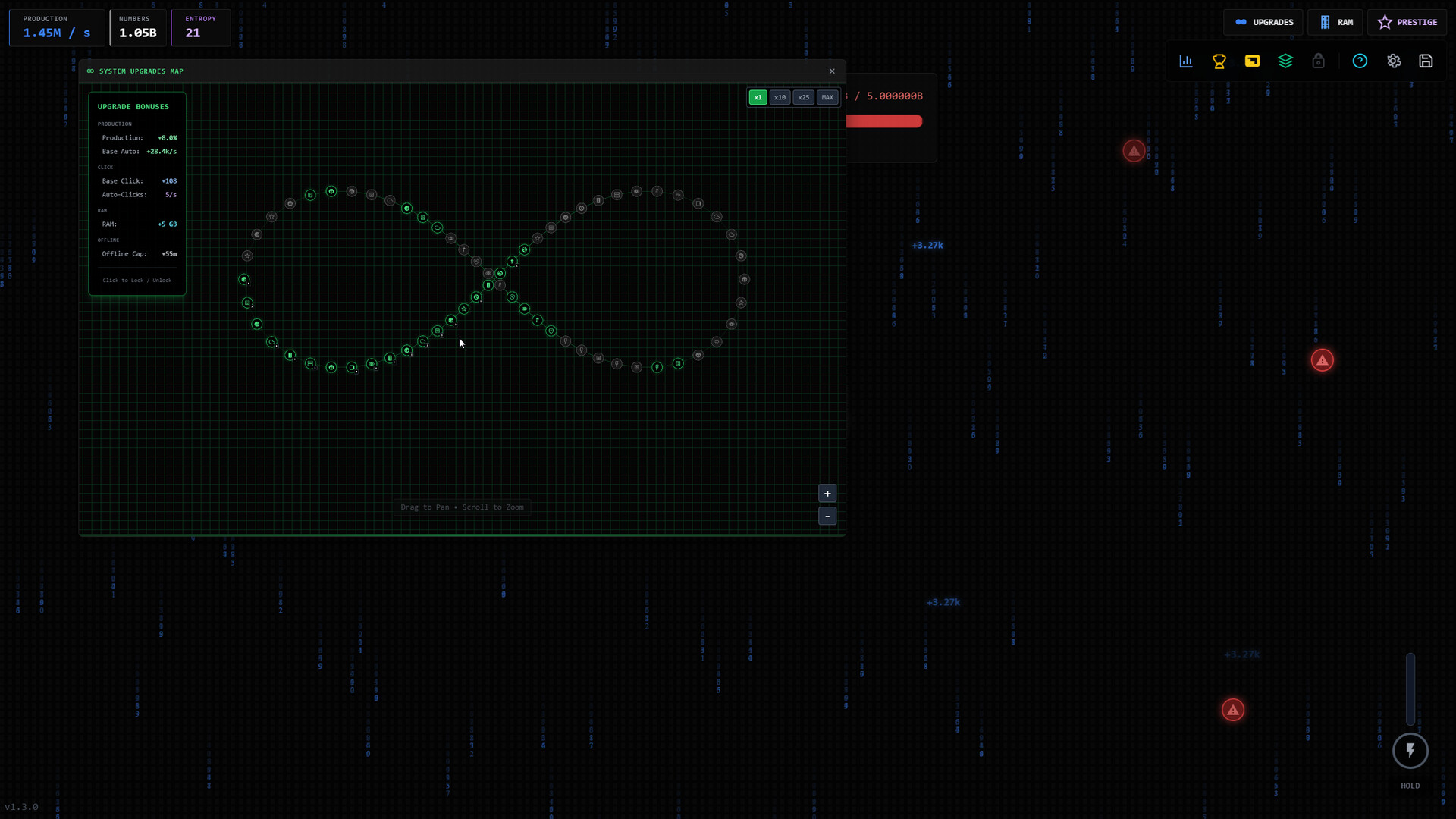Image resolution: width=1456 pixels, height=819 pixels.
Task: Zoom out using the minus button
Action: point(827,516)
